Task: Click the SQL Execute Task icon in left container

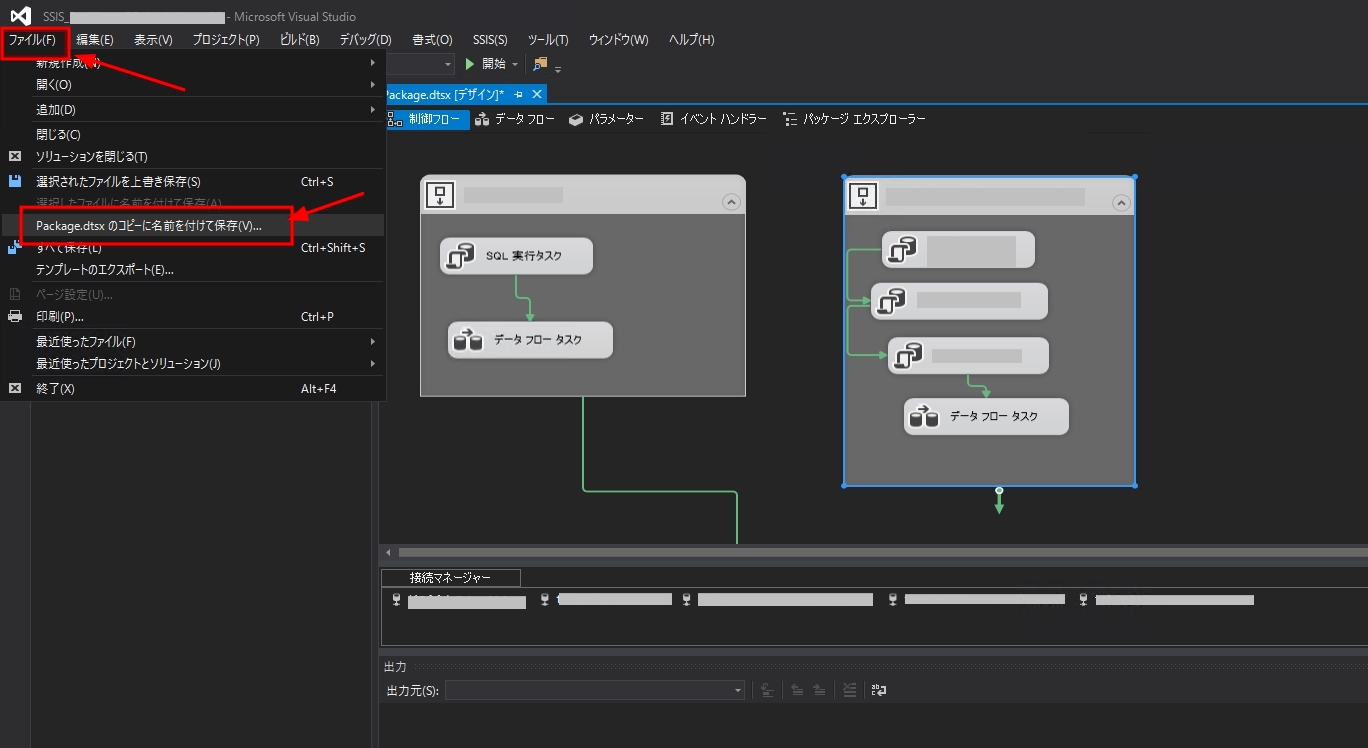Action: click(459, 256)
